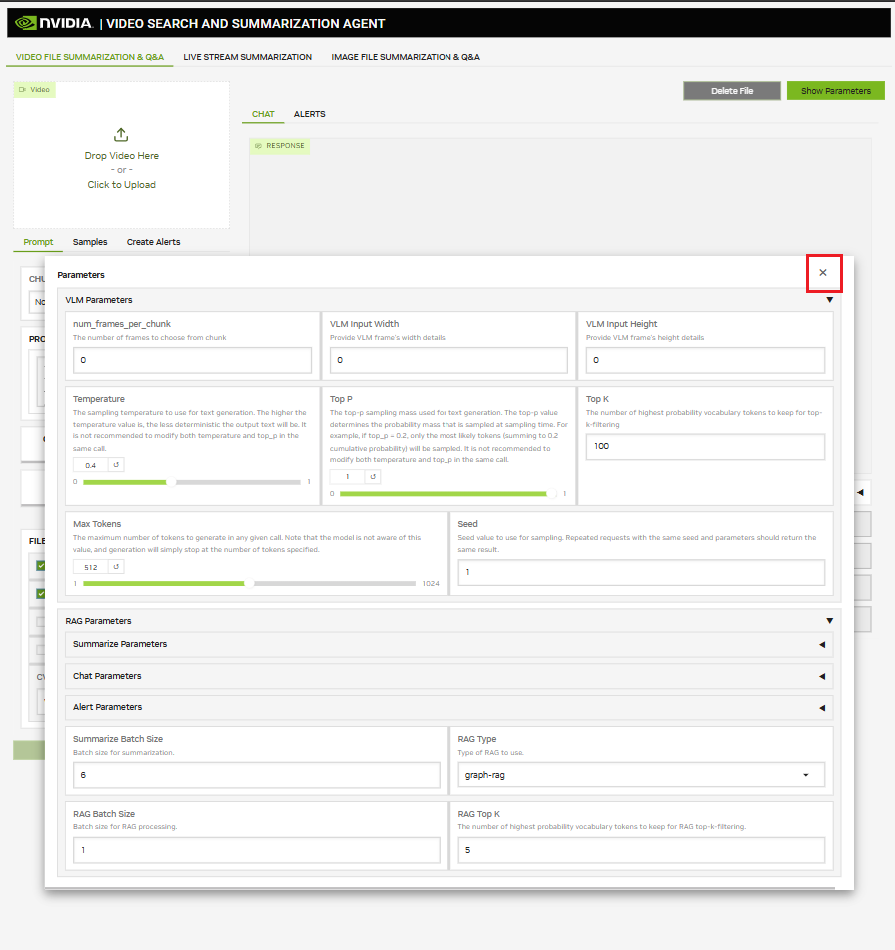This screenshot has width=895, height=950.
Task: Click the Max Tokens slider handle
Action: point(248,583)
